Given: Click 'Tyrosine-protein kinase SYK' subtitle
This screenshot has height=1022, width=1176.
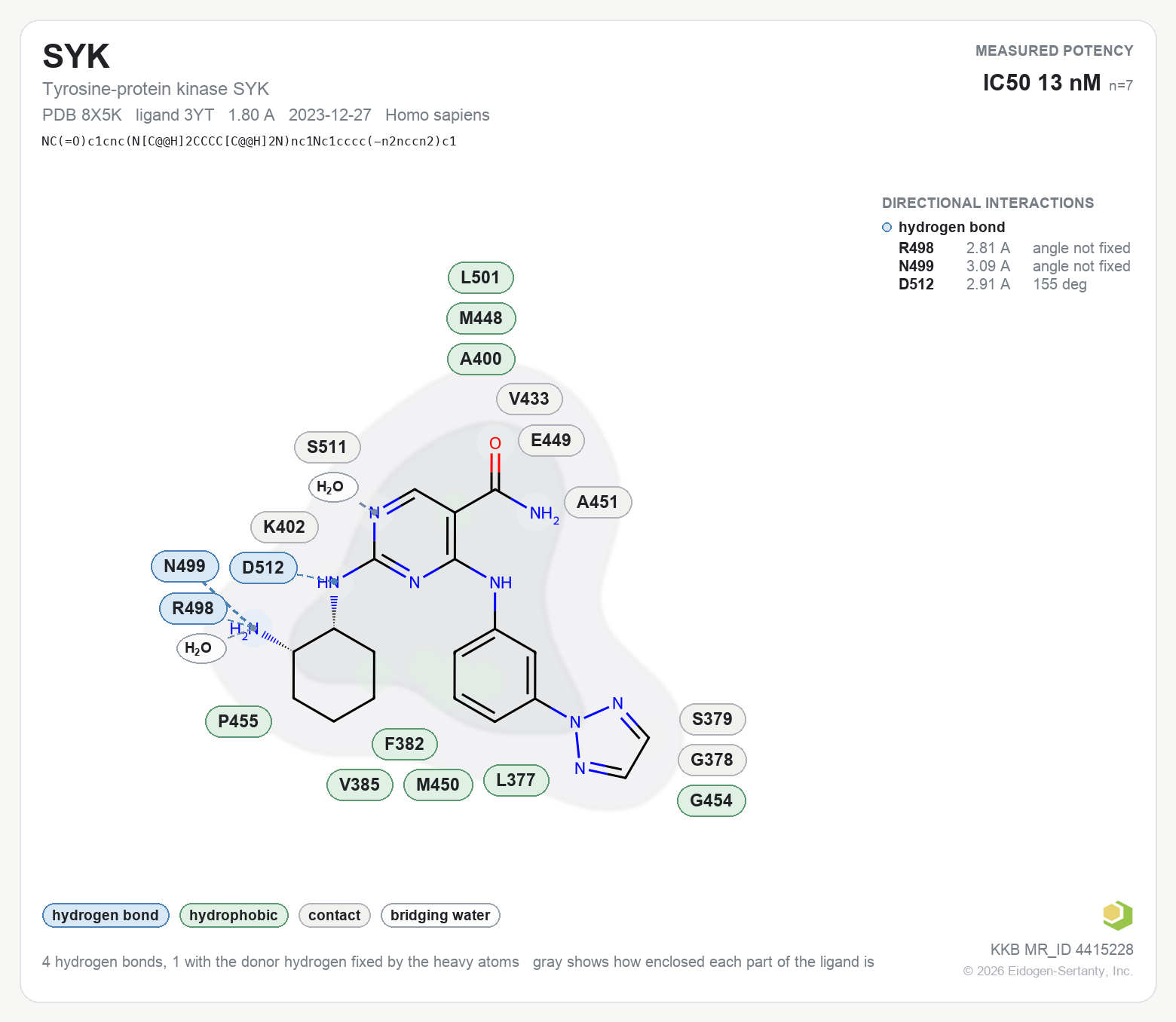Looking at the screenshot, I should tap(155, 89).
